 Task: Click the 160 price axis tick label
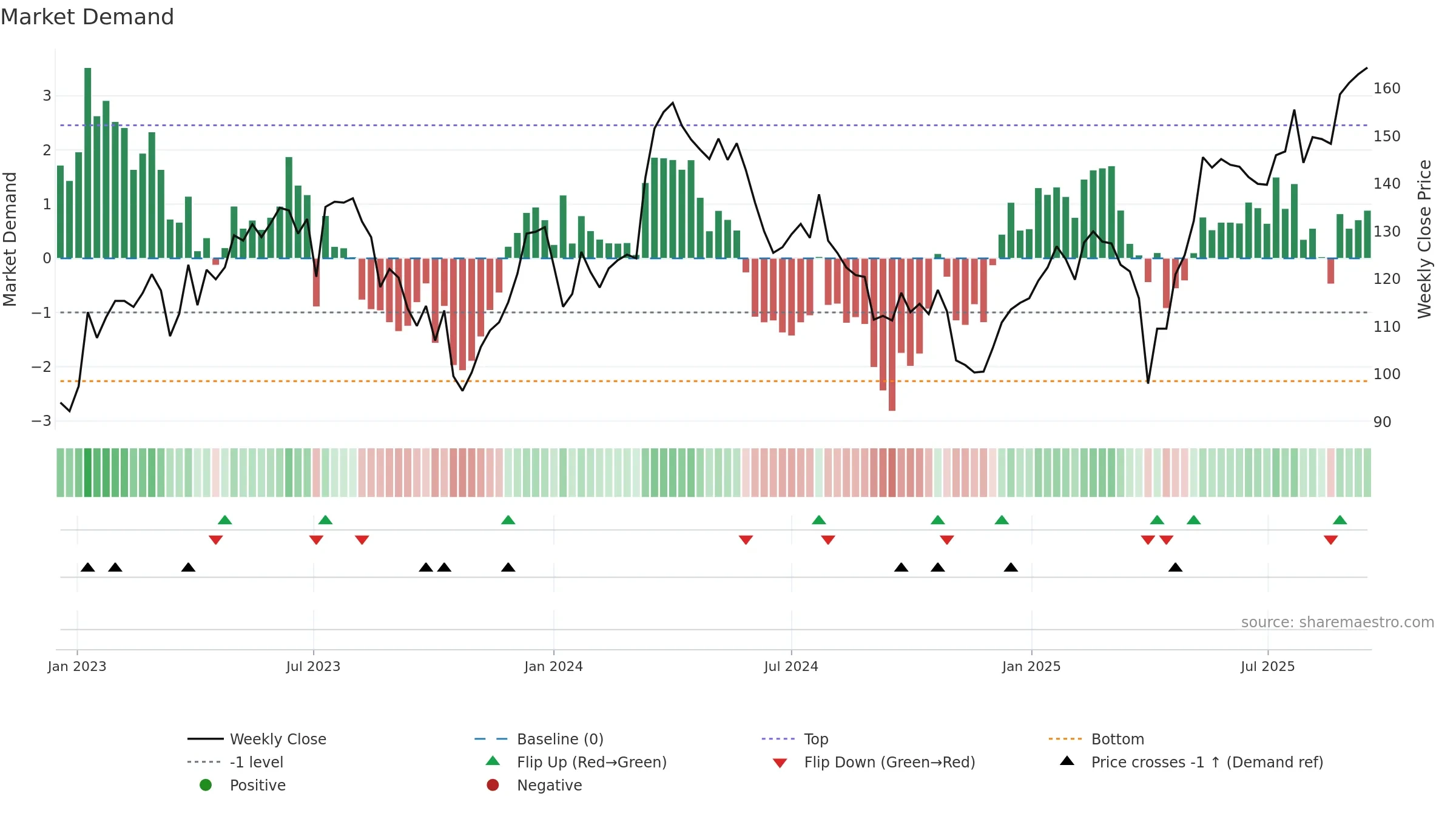[1387, 89]
